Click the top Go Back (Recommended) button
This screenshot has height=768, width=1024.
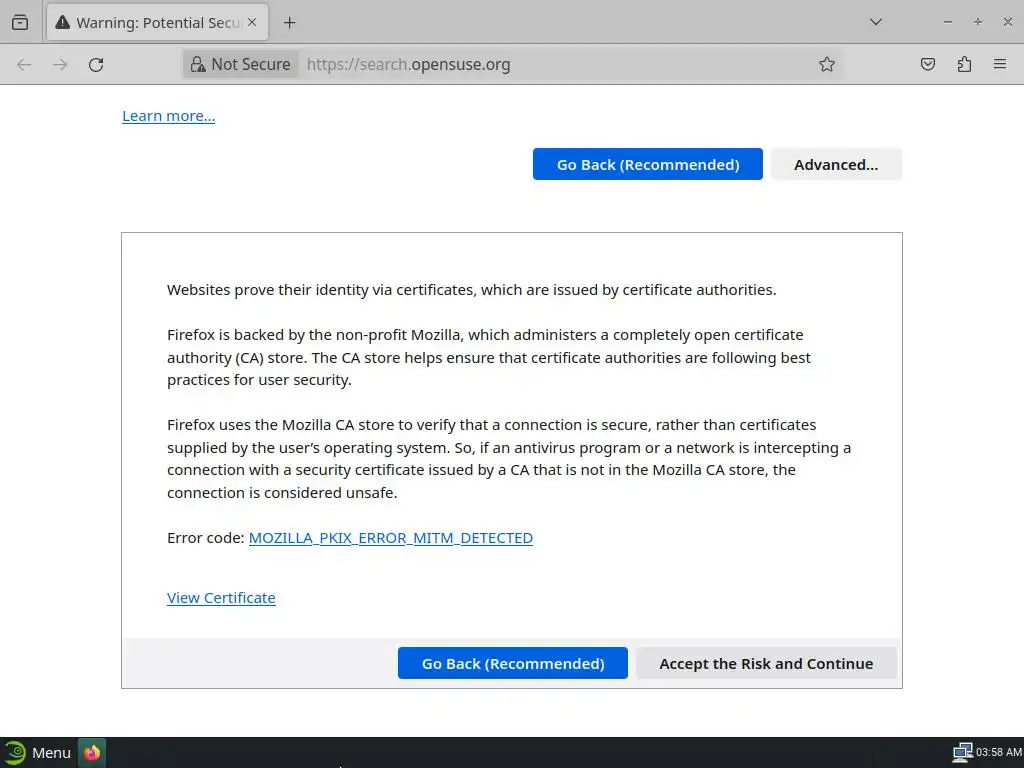[x=648, y=165]
